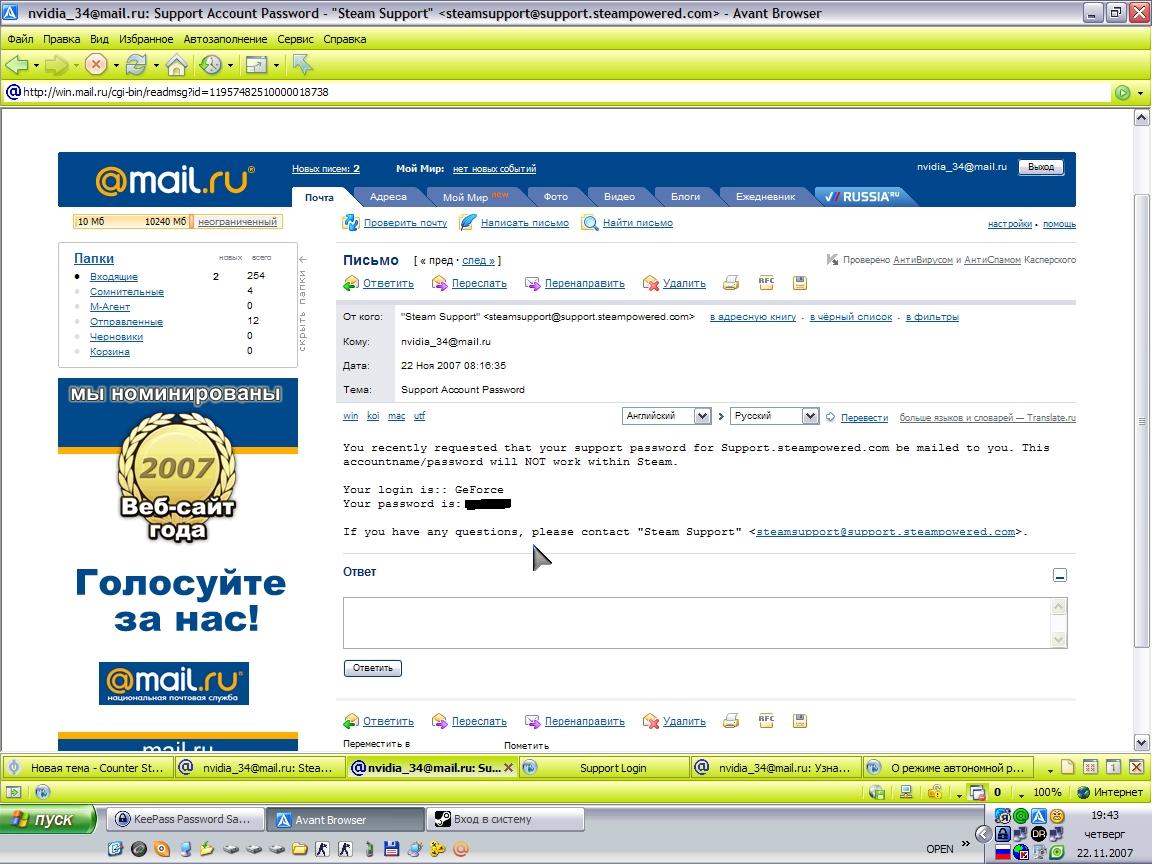Click the настройки settings link
Screen dimensions: 1152x864
[1009, 224]
